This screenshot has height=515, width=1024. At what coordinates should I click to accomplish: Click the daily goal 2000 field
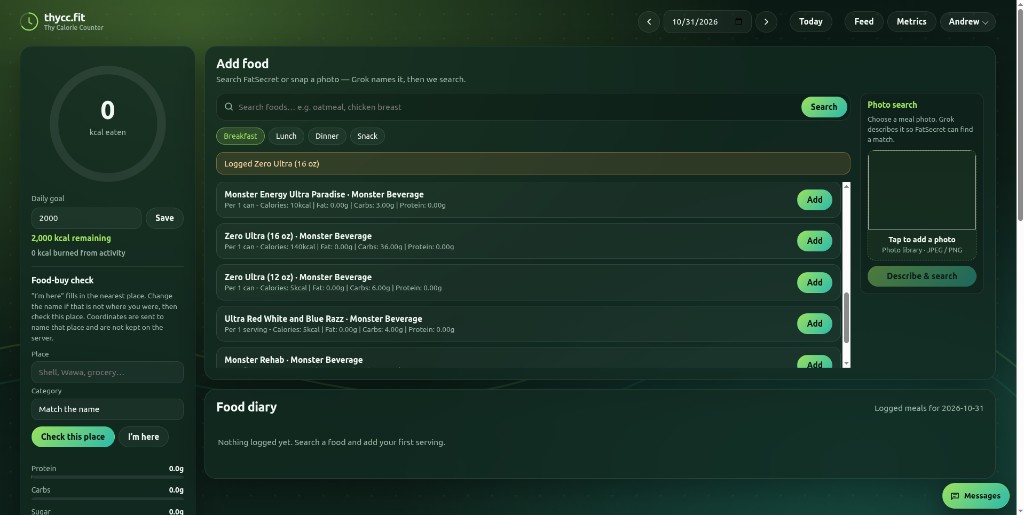click(x=86, y=218)
